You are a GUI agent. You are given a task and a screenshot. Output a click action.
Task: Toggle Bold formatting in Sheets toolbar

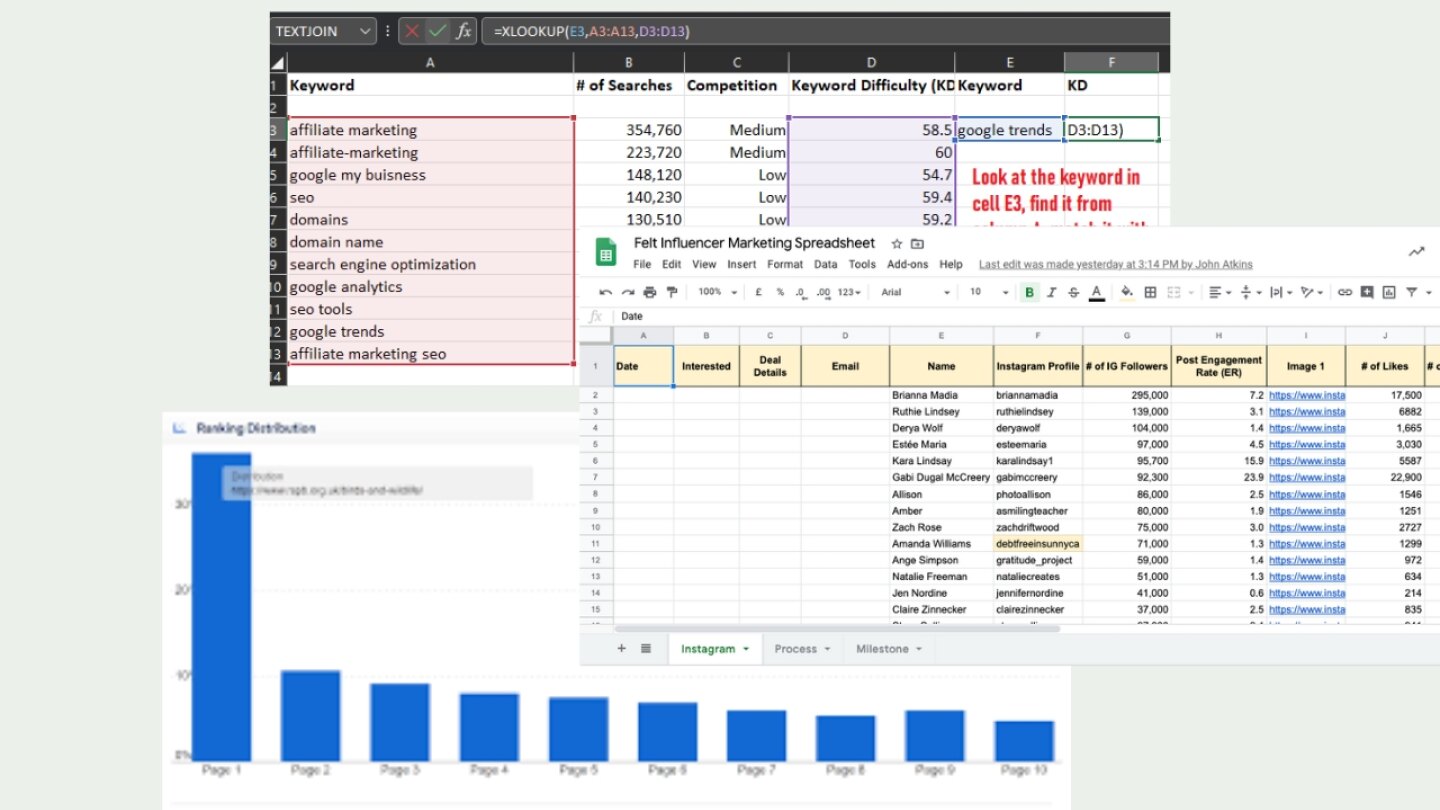pyautogui.click(x=1030, y=292)
